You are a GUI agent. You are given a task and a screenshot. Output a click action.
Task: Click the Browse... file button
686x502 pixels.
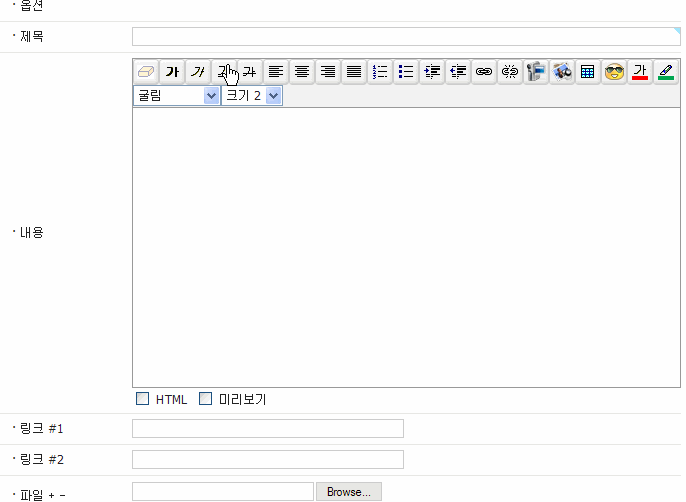point(349,492)
